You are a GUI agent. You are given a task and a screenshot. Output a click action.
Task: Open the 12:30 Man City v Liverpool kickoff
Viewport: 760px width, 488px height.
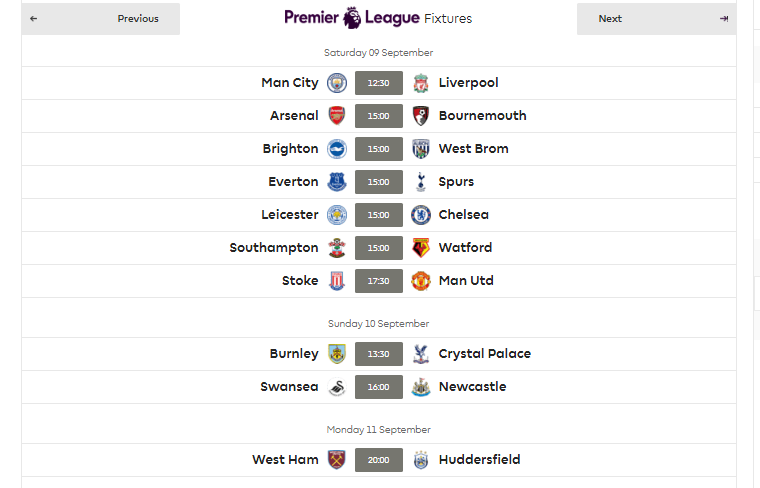coord(379,83)
